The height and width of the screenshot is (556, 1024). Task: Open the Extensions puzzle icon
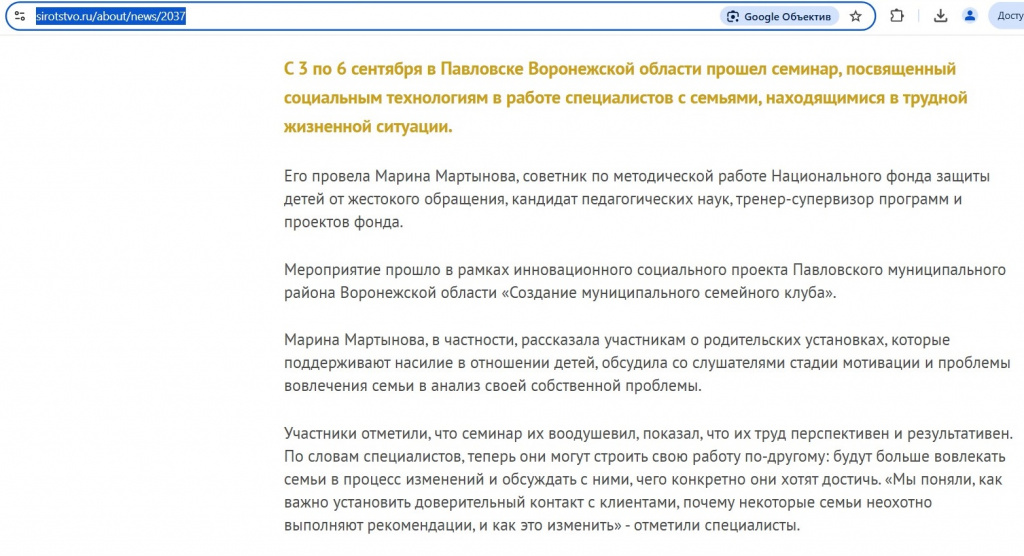(x=897, y=16)
